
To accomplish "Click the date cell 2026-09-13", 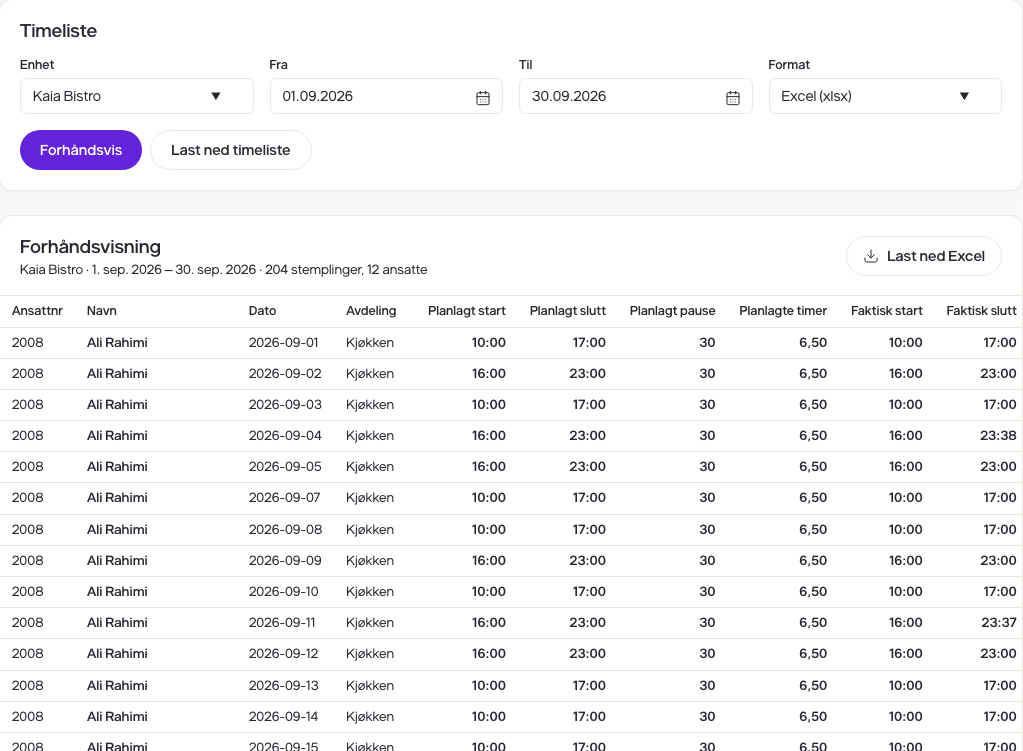I will tap(284, 685).
